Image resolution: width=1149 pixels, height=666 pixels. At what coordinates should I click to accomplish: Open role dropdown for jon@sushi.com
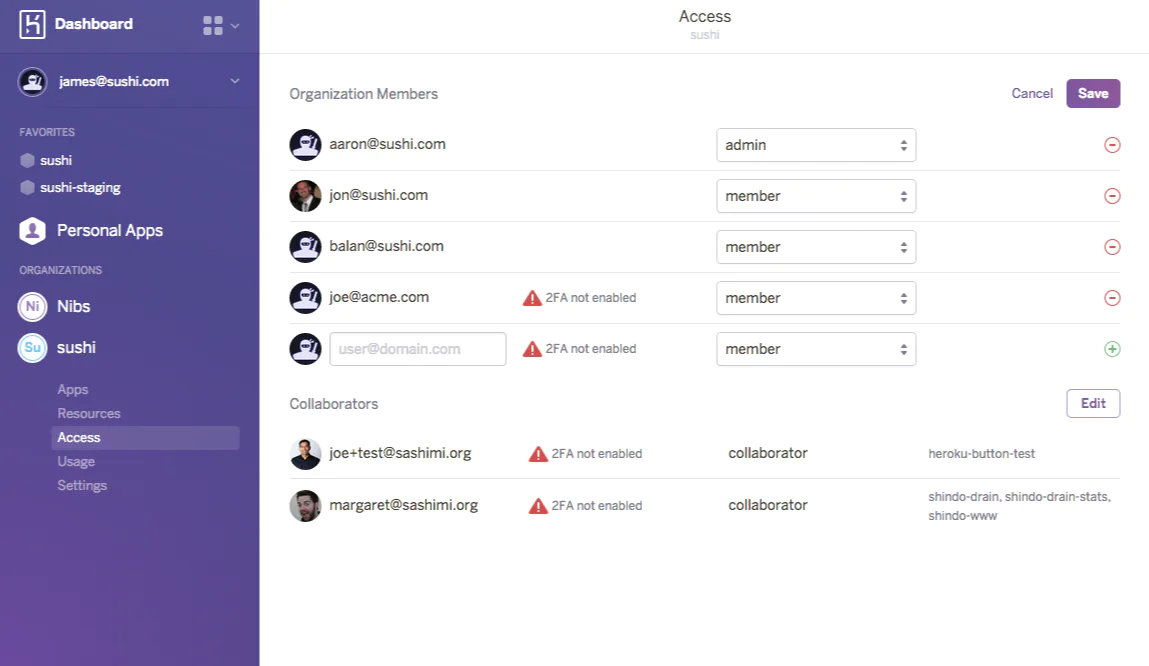[x=816, y=196]
